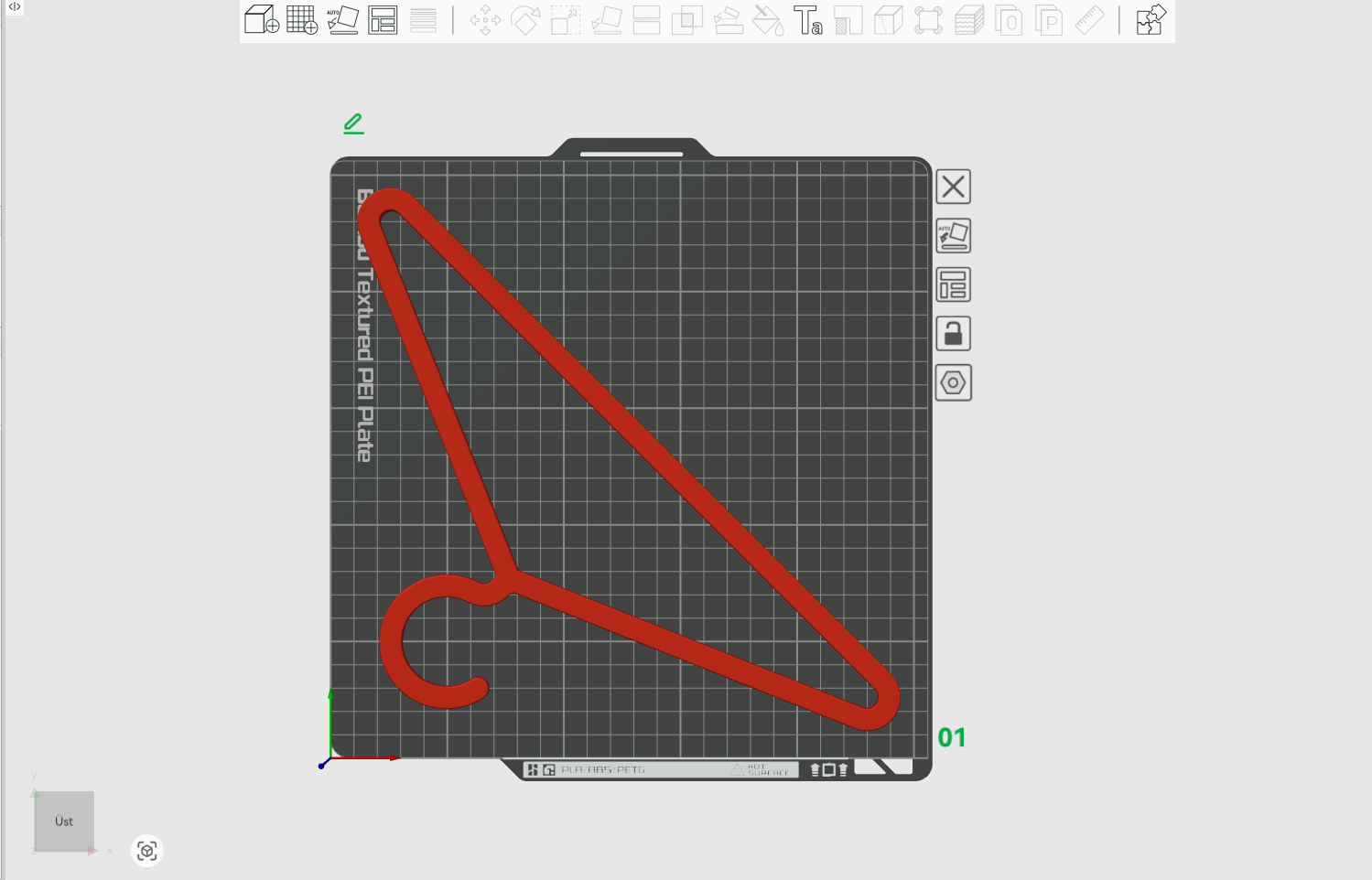Collapse sidebar with the <|> icon
This screenshot has width=1372, height=880.
click(14, 6)
